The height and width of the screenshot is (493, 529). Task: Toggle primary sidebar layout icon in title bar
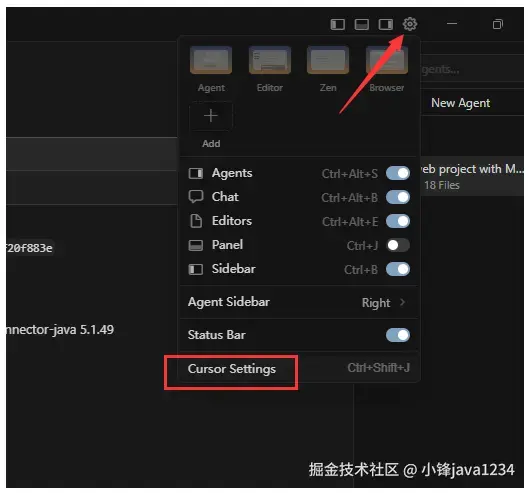337,24
